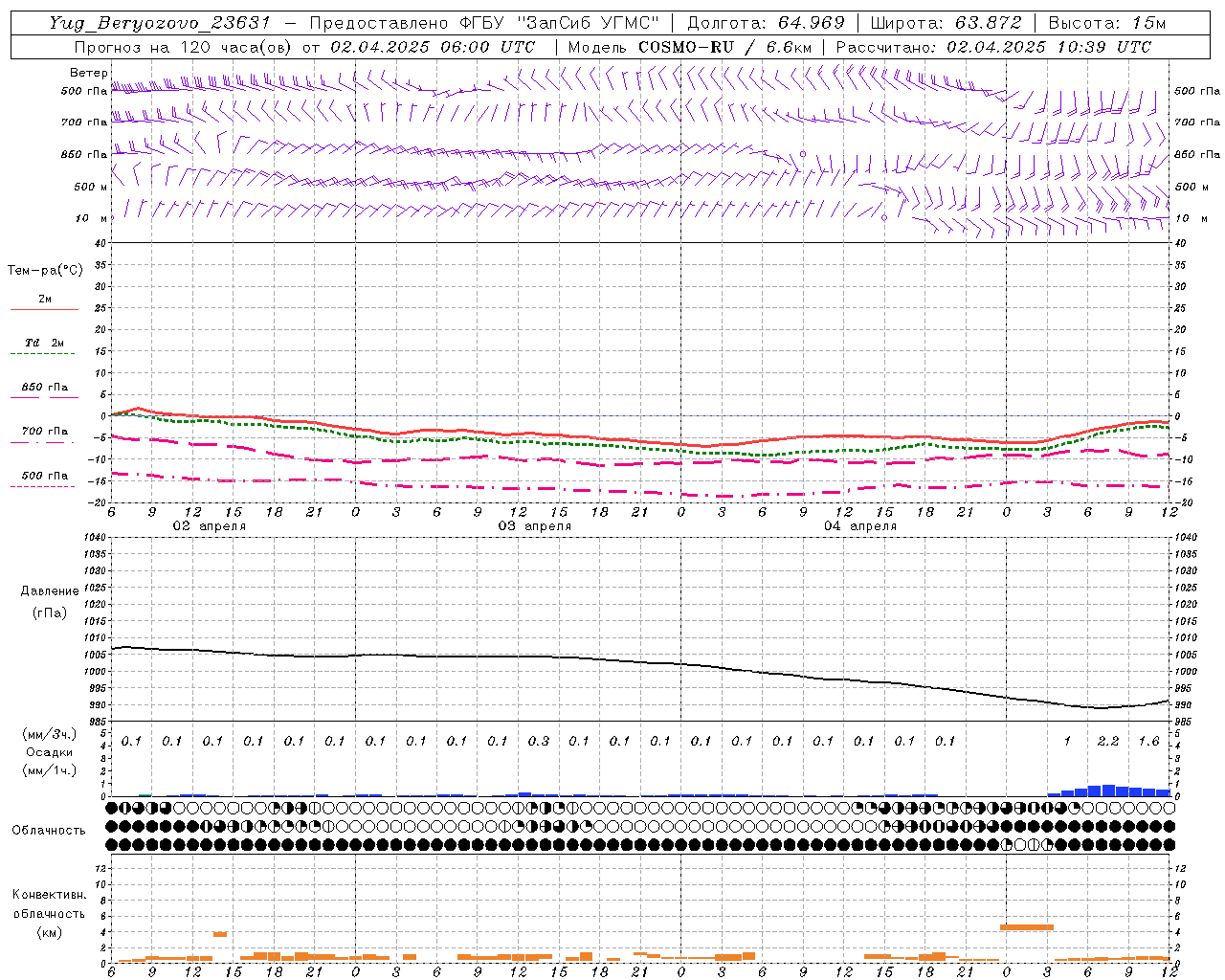Select the Давление pressure panel label

(x=49, y=590)
